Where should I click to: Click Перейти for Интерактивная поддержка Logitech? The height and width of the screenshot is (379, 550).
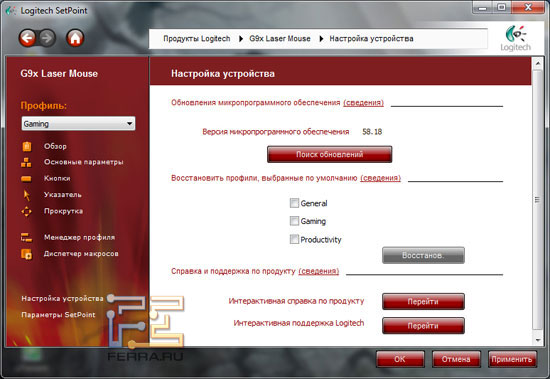[x=423, y=326]
